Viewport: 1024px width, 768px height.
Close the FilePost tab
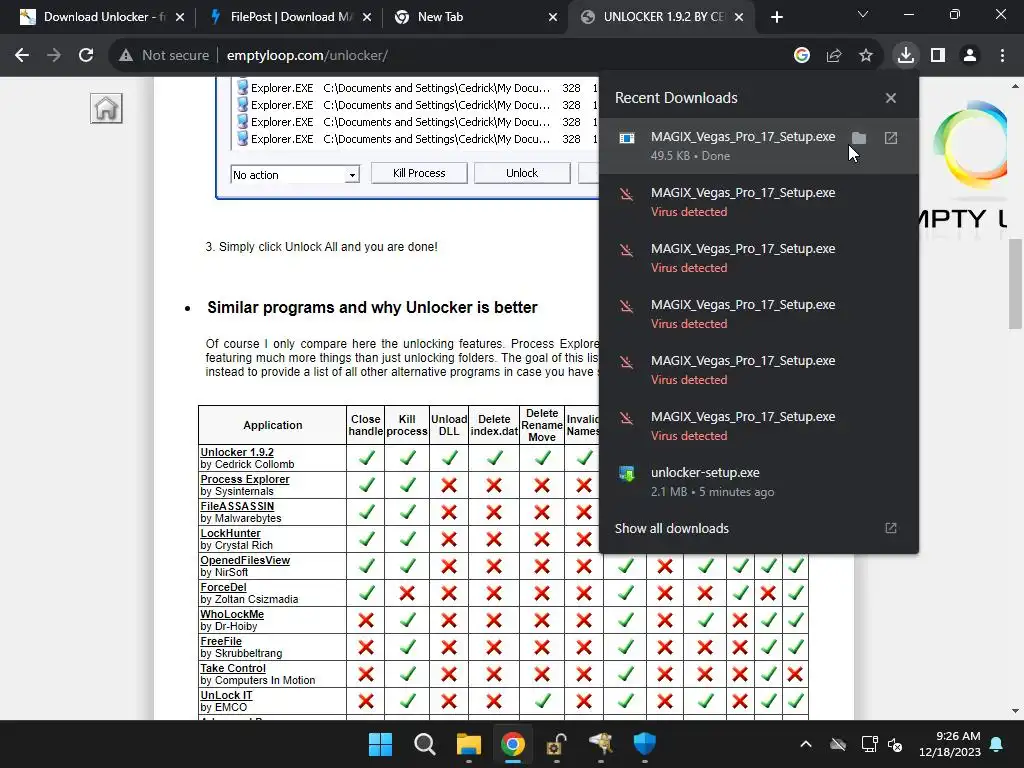pyautogui.click(x=367, y=17)
